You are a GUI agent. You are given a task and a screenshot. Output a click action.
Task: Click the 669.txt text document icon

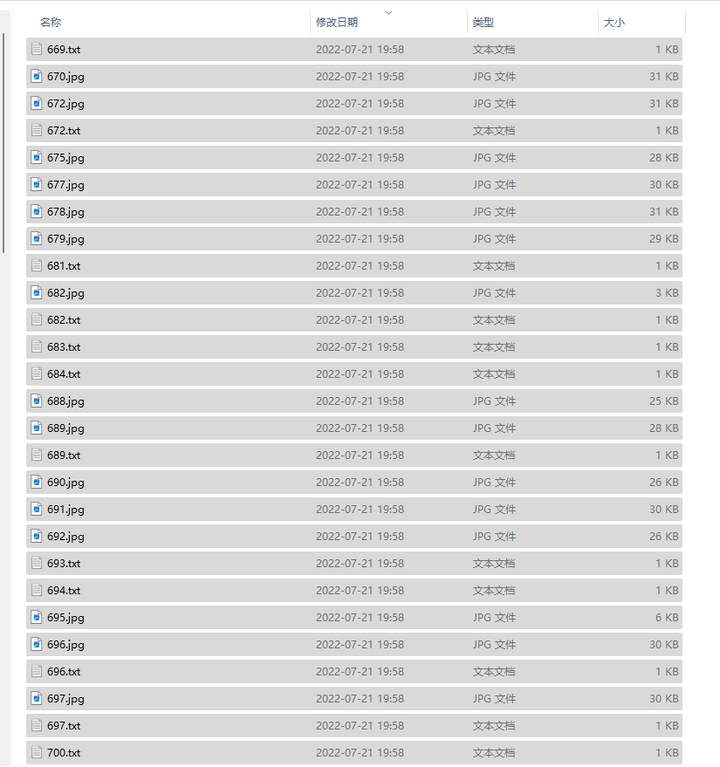coord(37,49)
